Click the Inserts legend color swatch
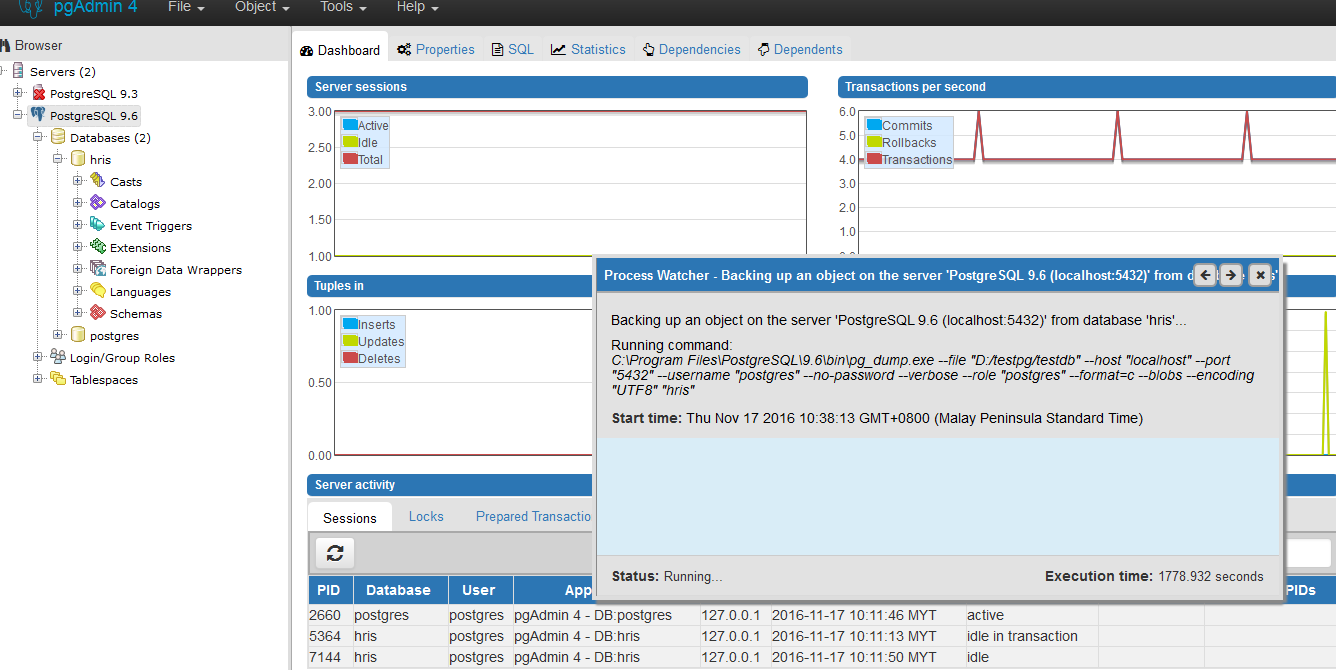This screenshot has width=1336, height=670. point(350,324)
